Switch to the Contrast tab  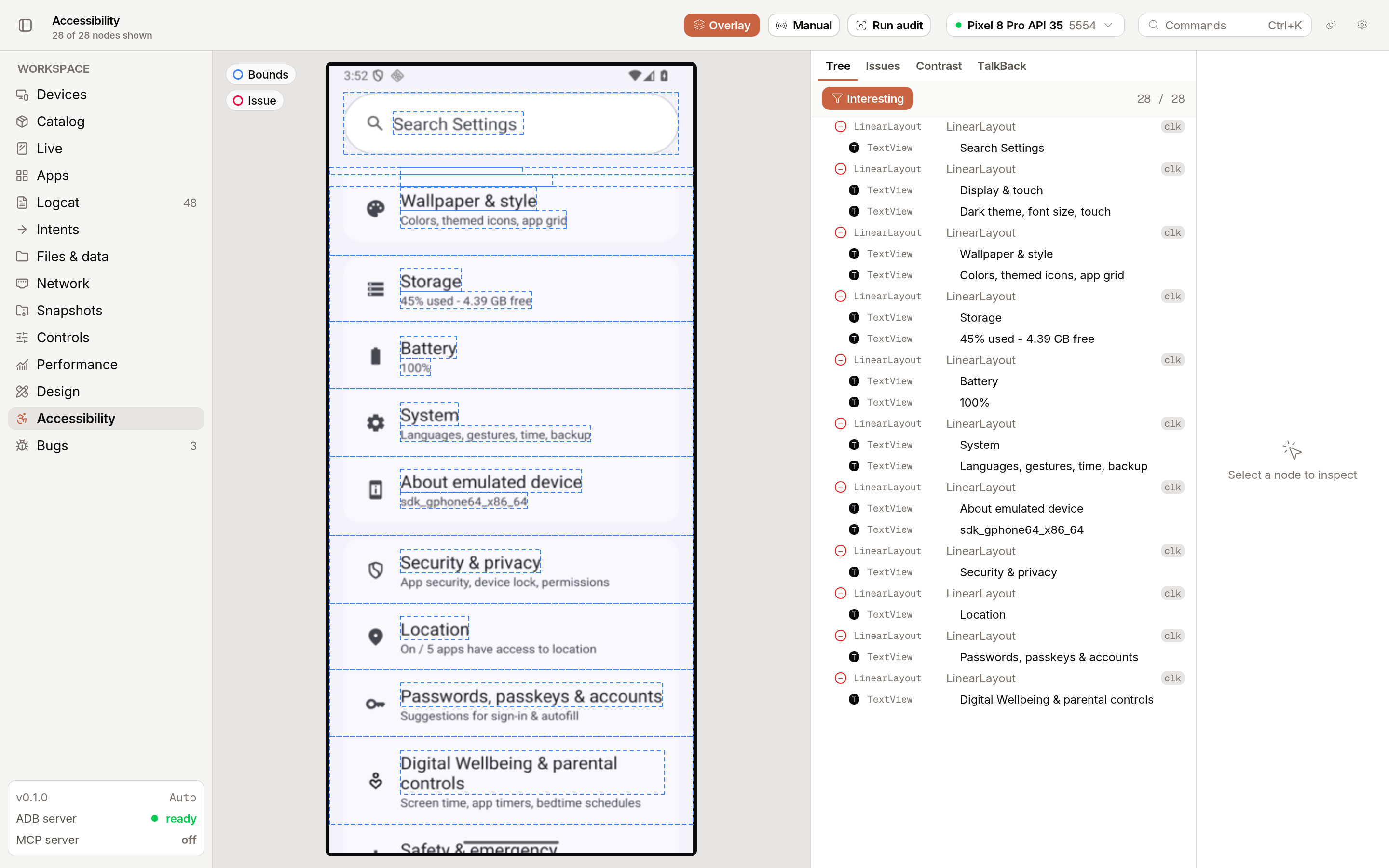pos(939,66)
